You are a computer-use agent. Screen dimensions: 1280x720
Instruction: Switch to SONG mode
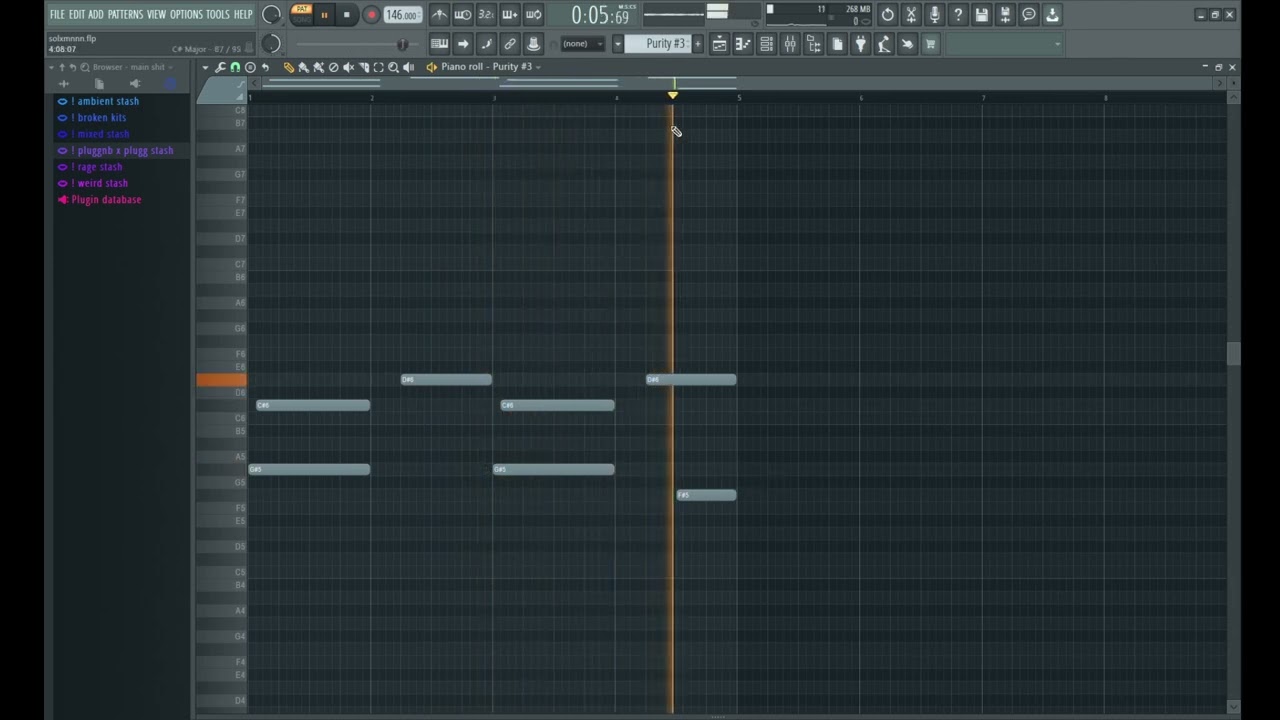[x=302, y=19]
